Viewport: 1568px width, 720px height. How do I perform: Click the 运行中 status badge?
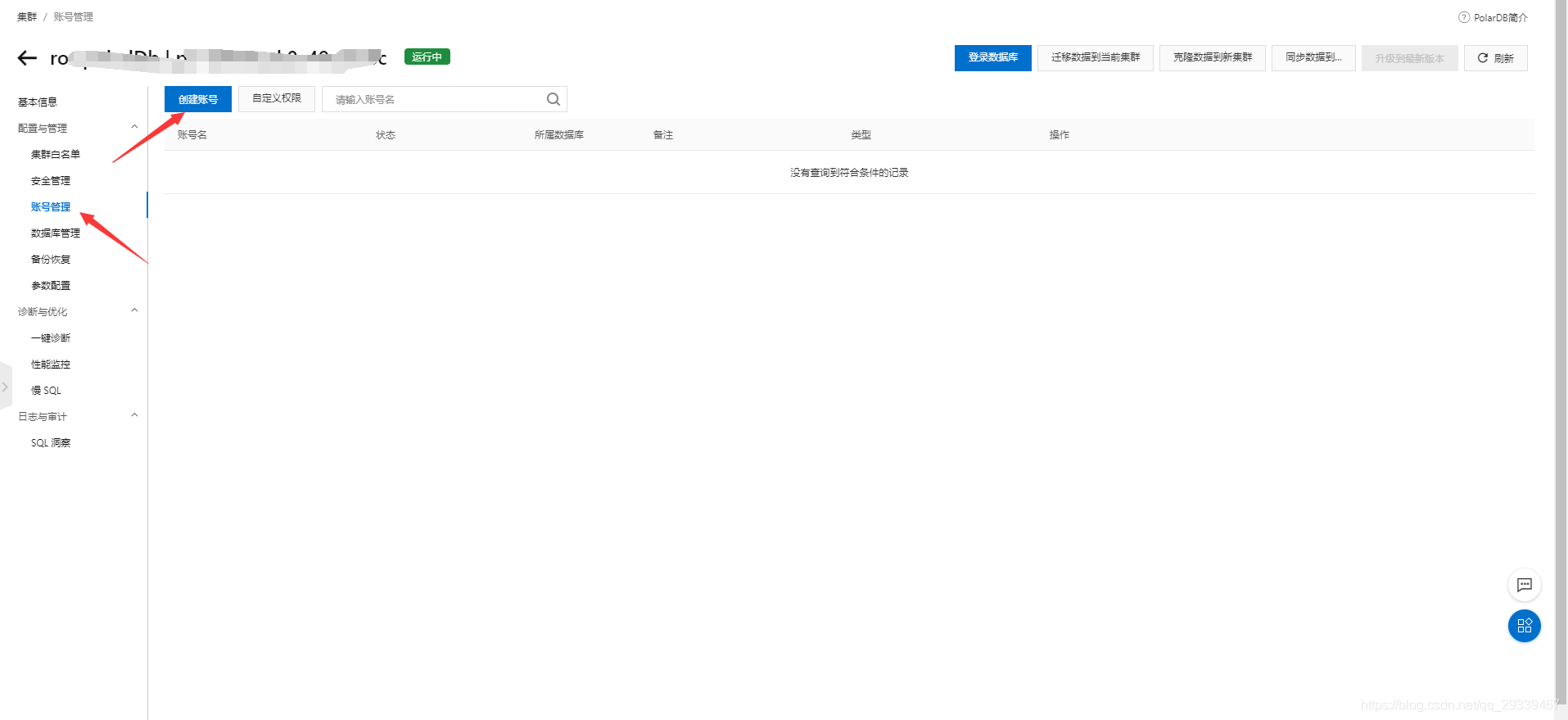(x=427, y=57)
